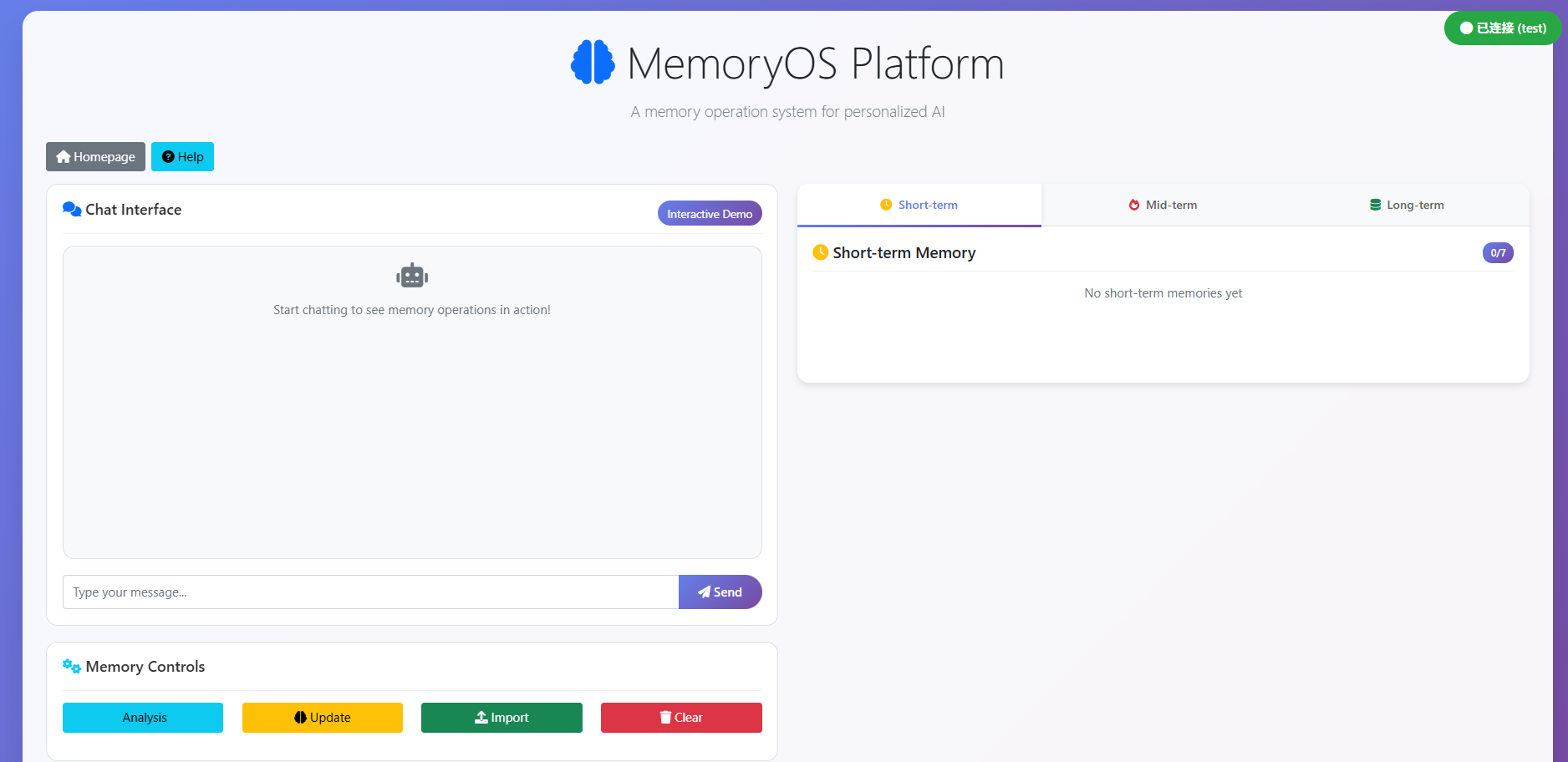Select the Short-term memory tab
Image resolution: width=1568 pixels, height=762 pixels.
click(x=919, y=205)
